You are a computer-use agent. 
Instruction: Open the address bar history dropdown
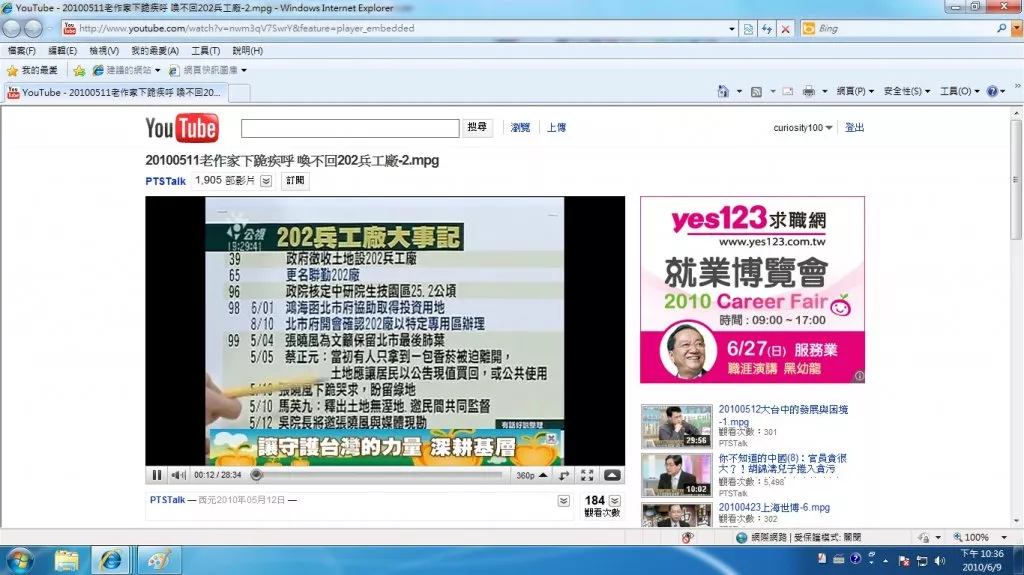[731, 29]
